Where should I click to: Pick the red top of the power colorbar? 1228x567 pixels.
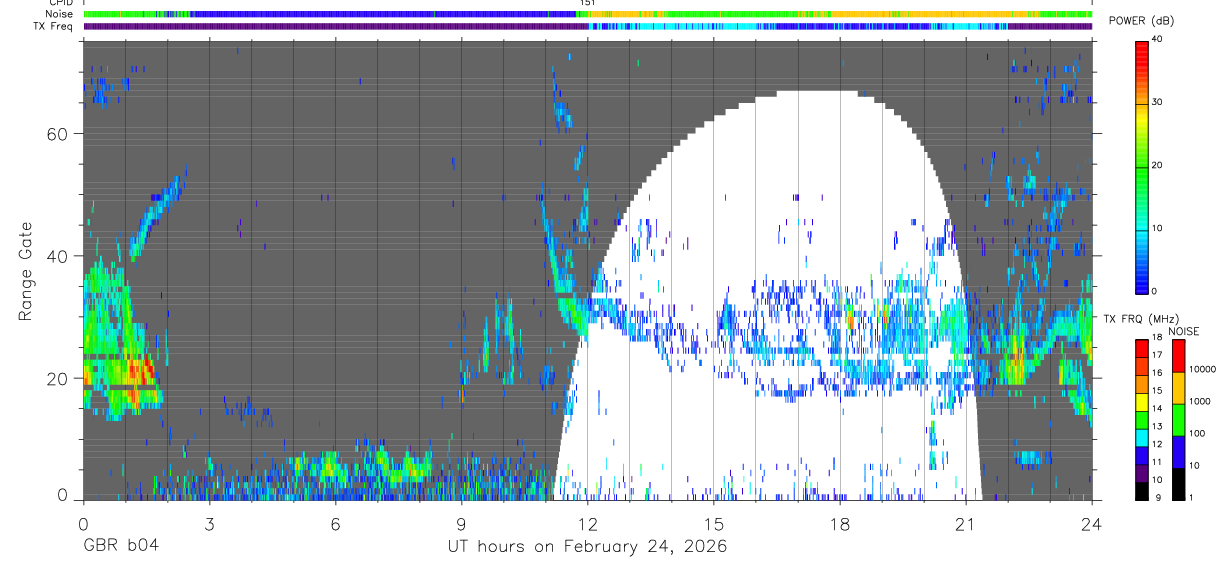(1141, 48)
